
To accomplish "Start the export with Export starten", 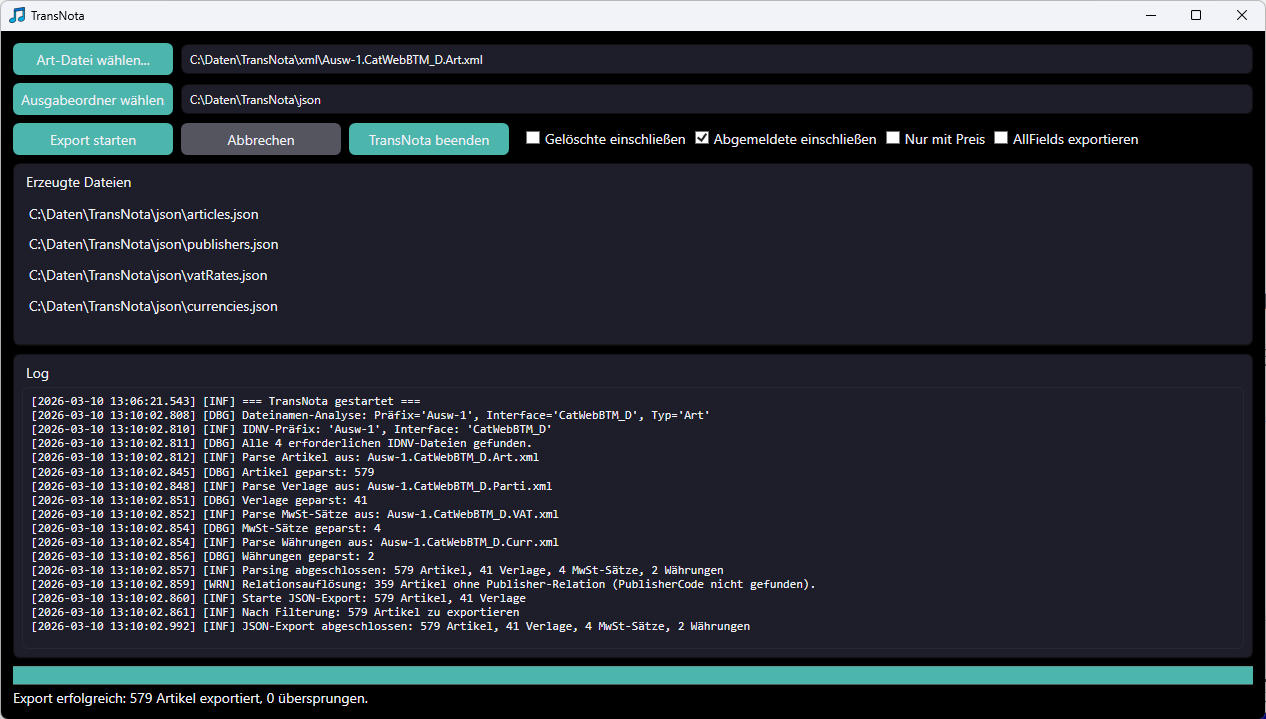I will coord(92,138).
